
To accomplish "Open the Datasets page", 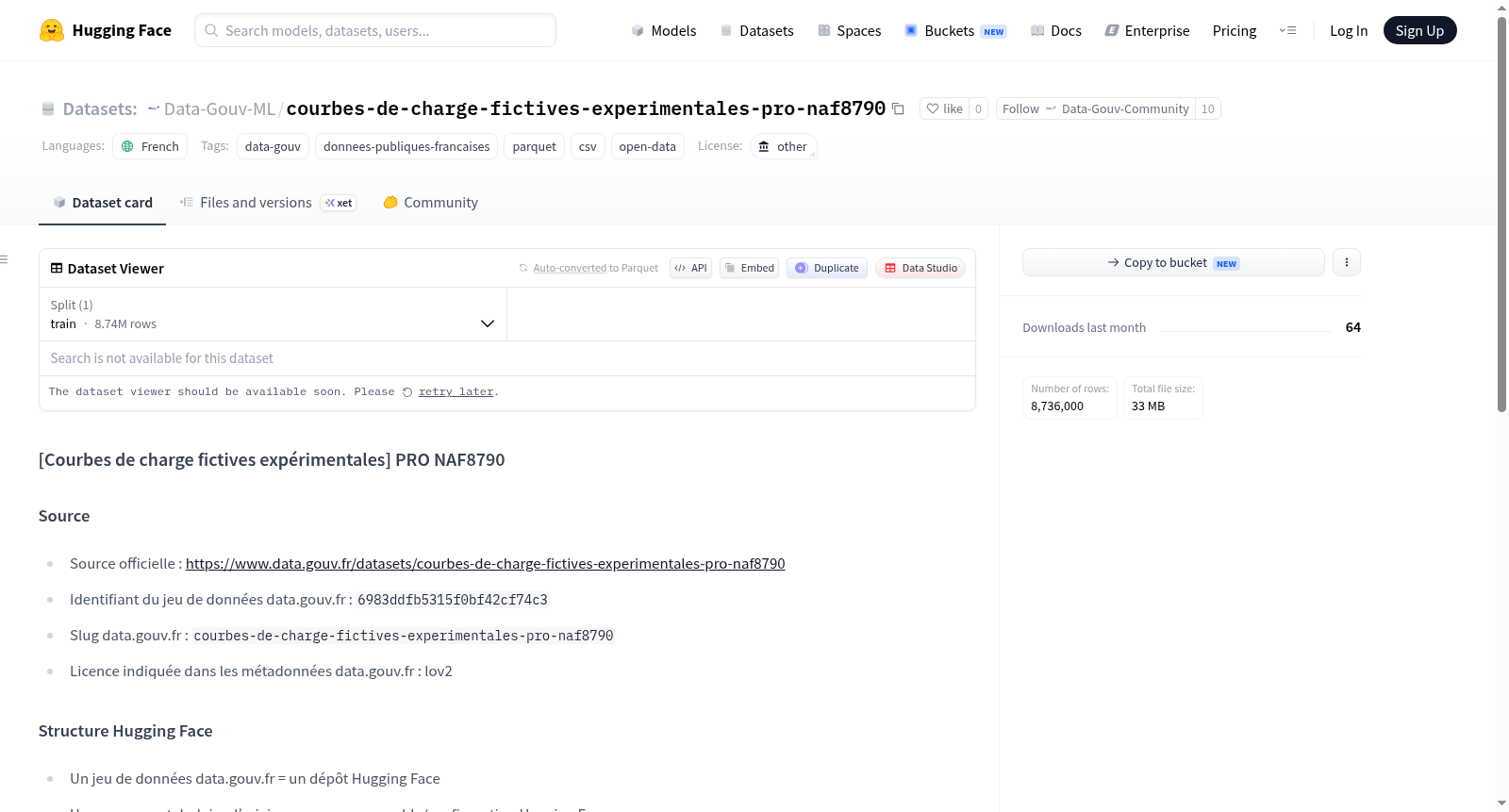I will click(x=756, y=30).
